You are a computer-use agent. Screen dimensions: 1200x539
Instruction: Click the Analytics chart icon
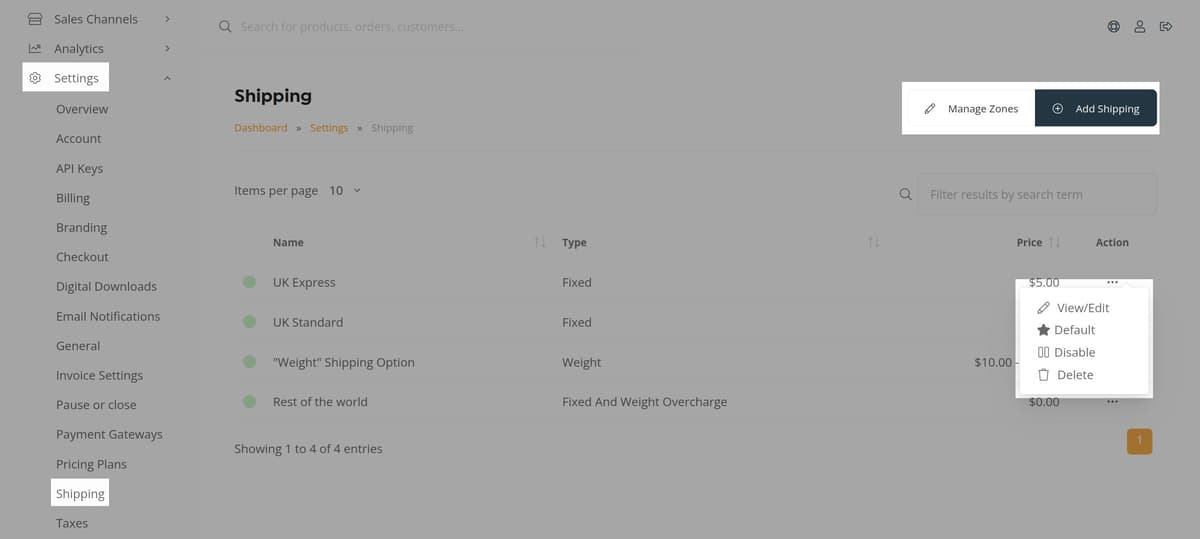(x=35, y=48)
